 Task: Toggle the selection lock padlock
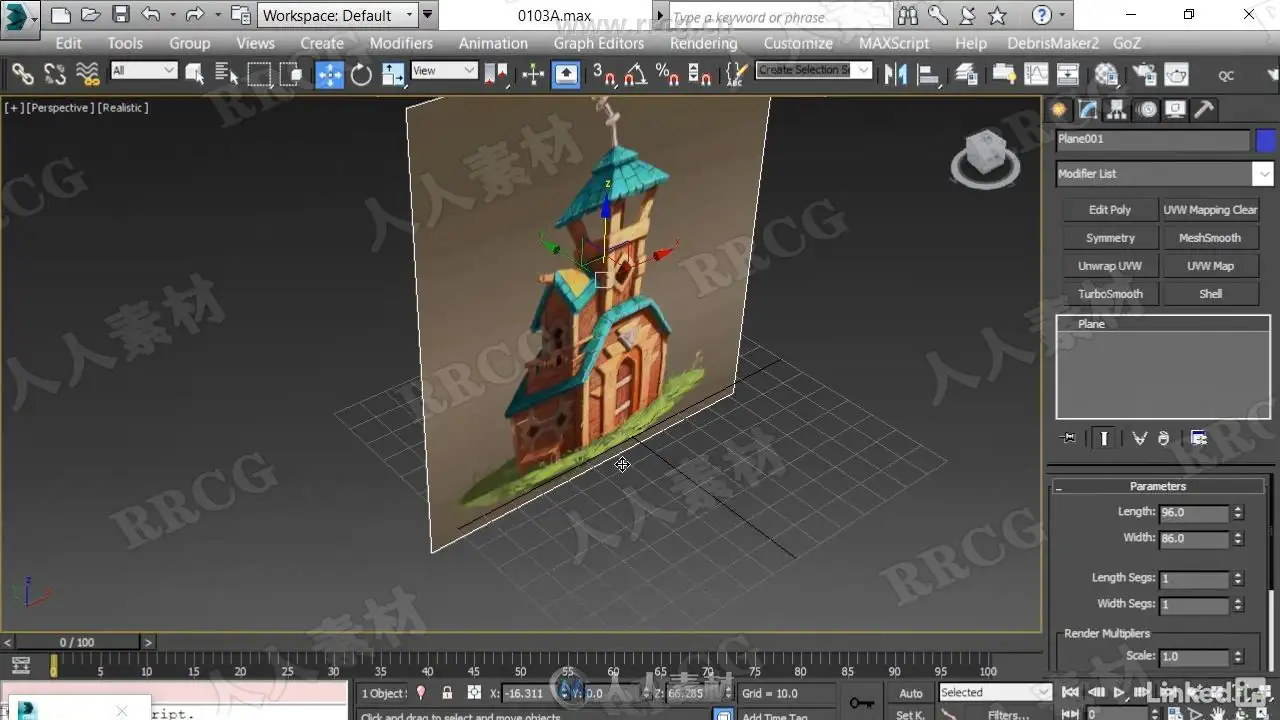click(447, 693)
